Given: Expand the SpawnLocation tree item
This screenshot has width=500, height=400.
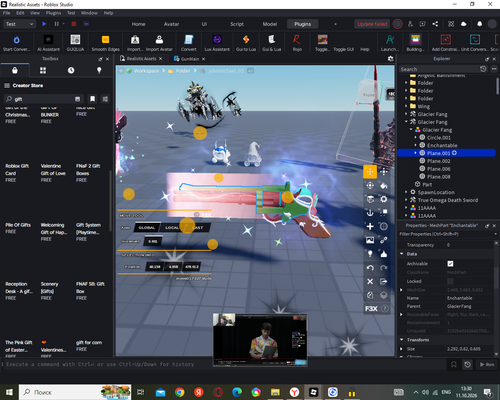Looking at the screenshot, I should pos(406,192).
